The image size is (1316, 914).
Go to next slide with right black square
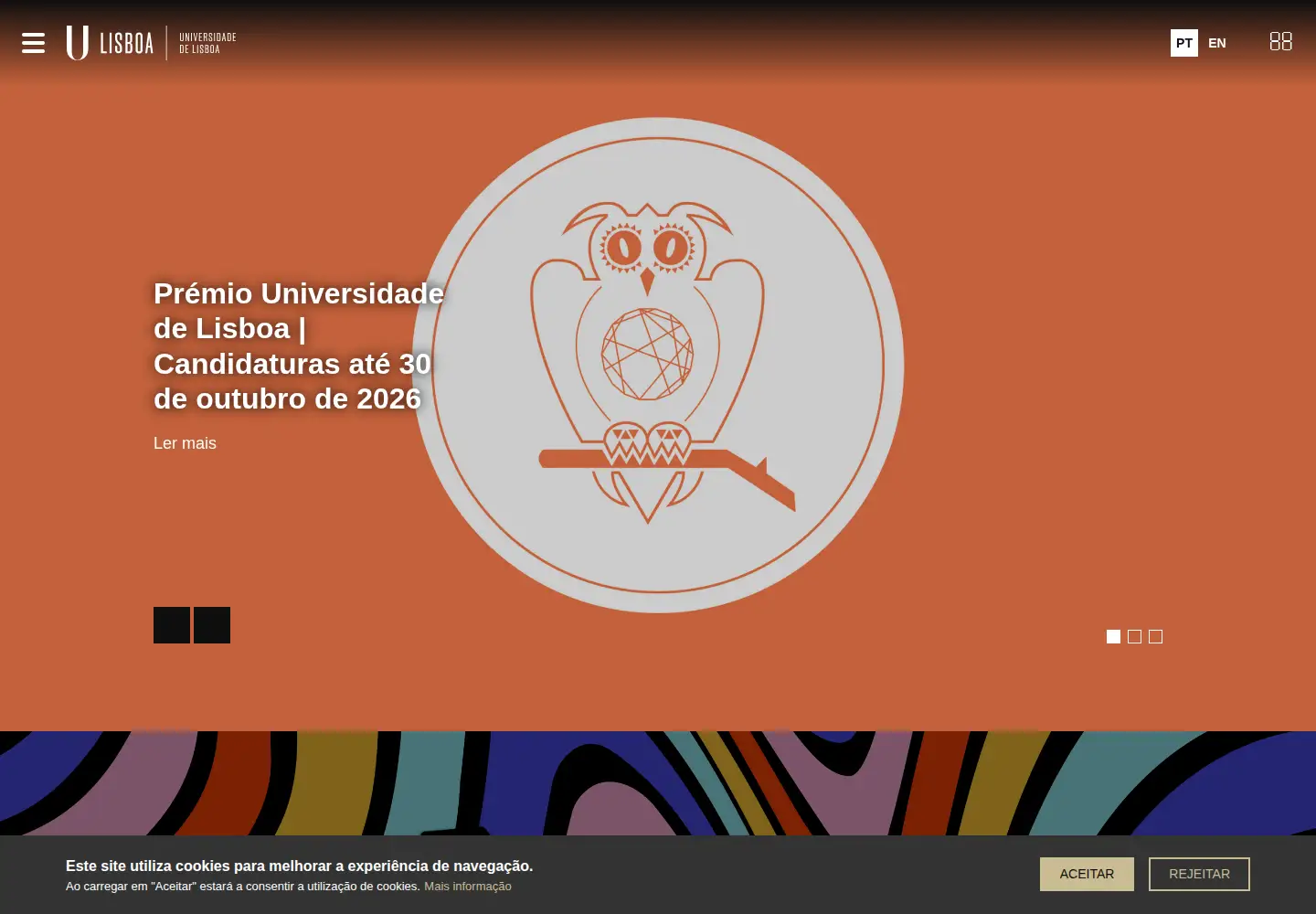(212, 625)
